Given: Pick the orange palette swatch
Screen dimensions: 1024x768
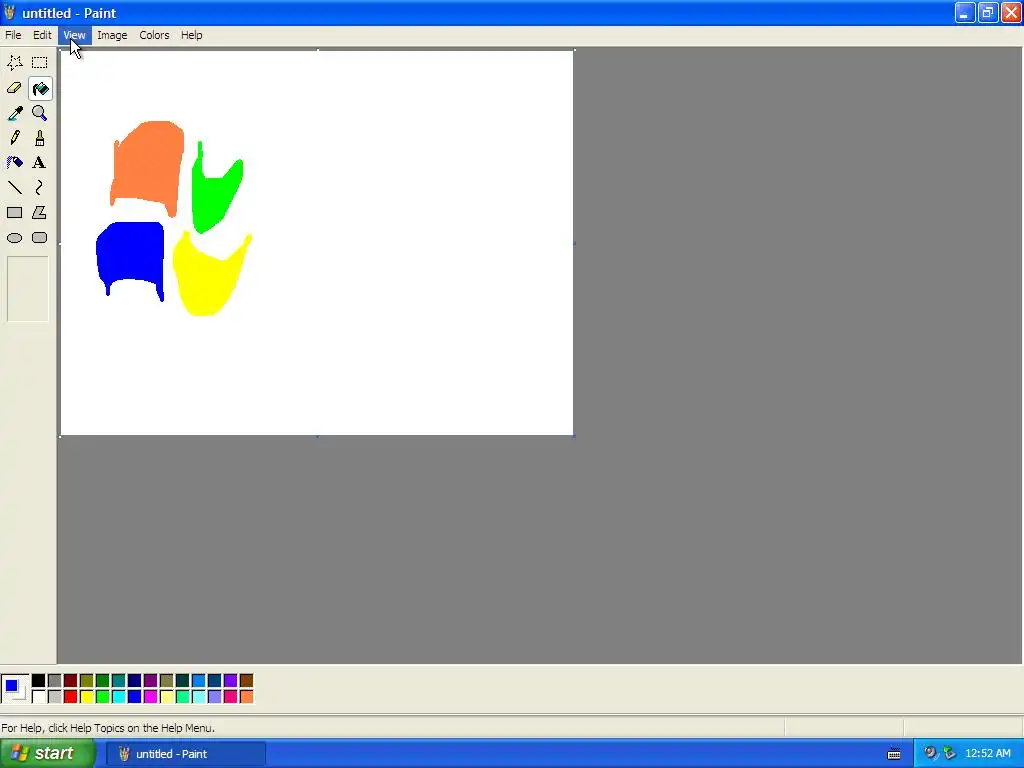Looking at the screenshot, I should click(246, 697).
